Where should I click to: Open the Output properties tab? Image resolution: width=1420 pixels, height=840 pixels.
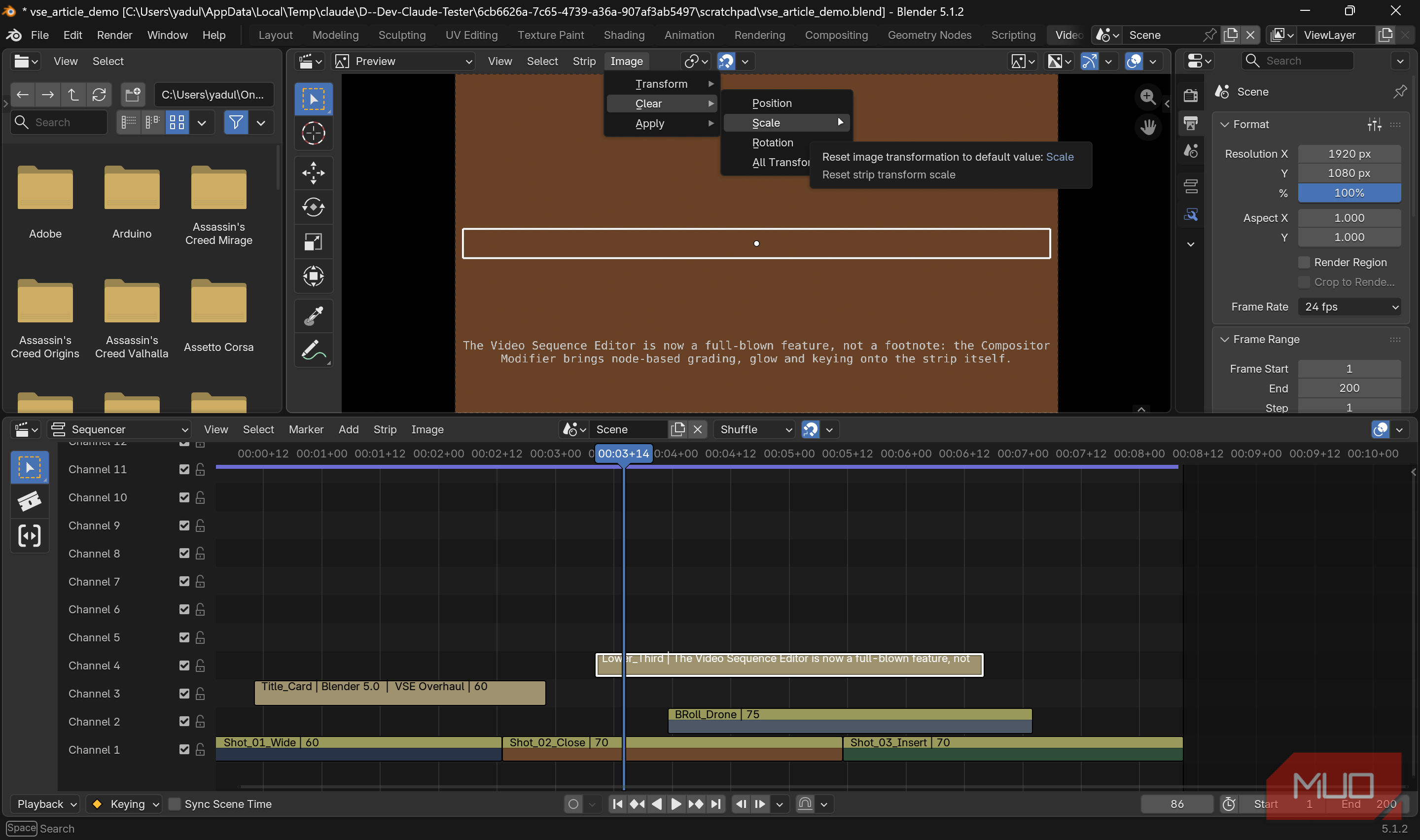[1190, 123]
